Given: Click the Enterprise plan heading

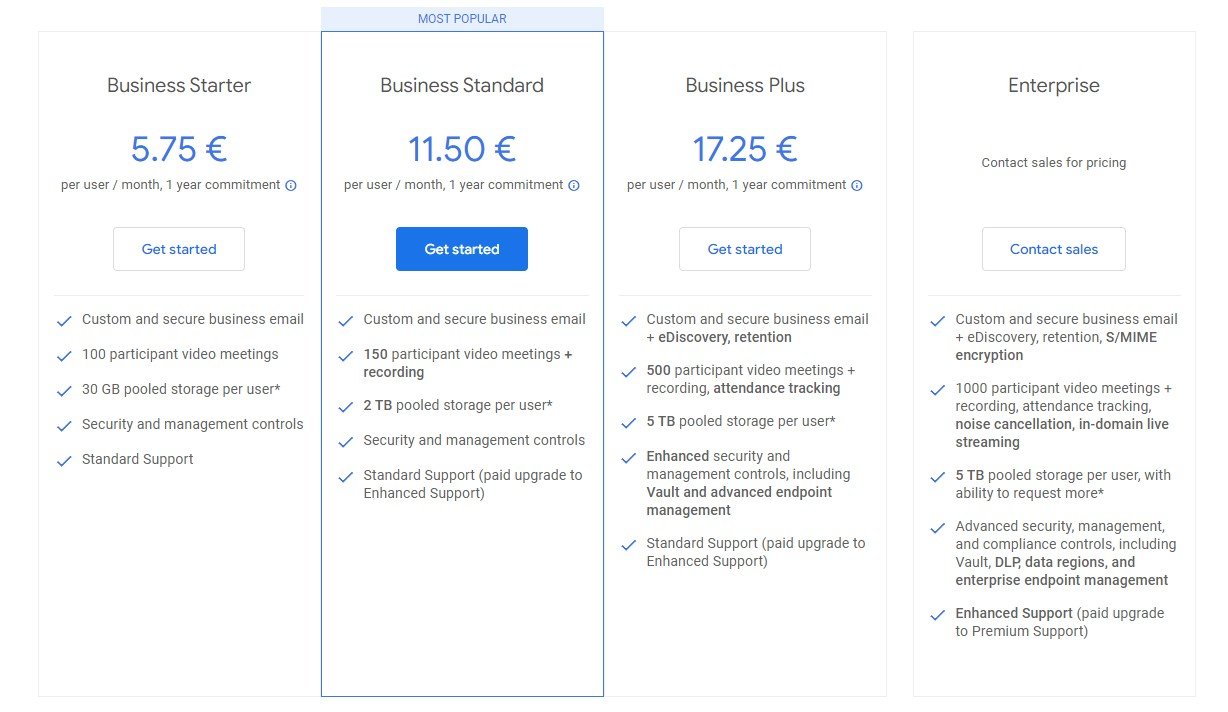Looking at the screenshot, I should [1053, 86].
